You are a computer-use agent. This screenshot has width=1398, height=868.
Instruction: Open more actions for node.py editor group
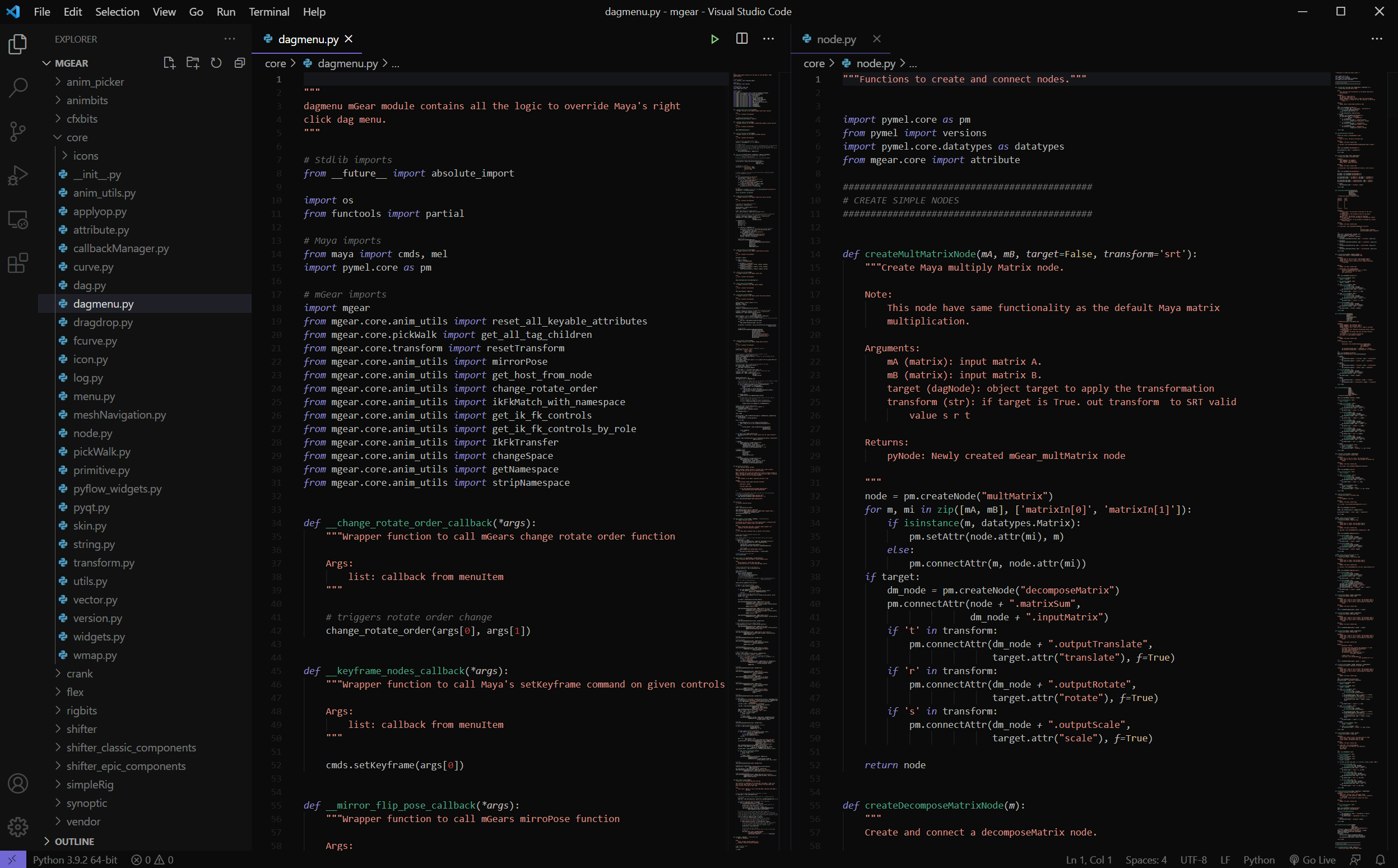1377,39
